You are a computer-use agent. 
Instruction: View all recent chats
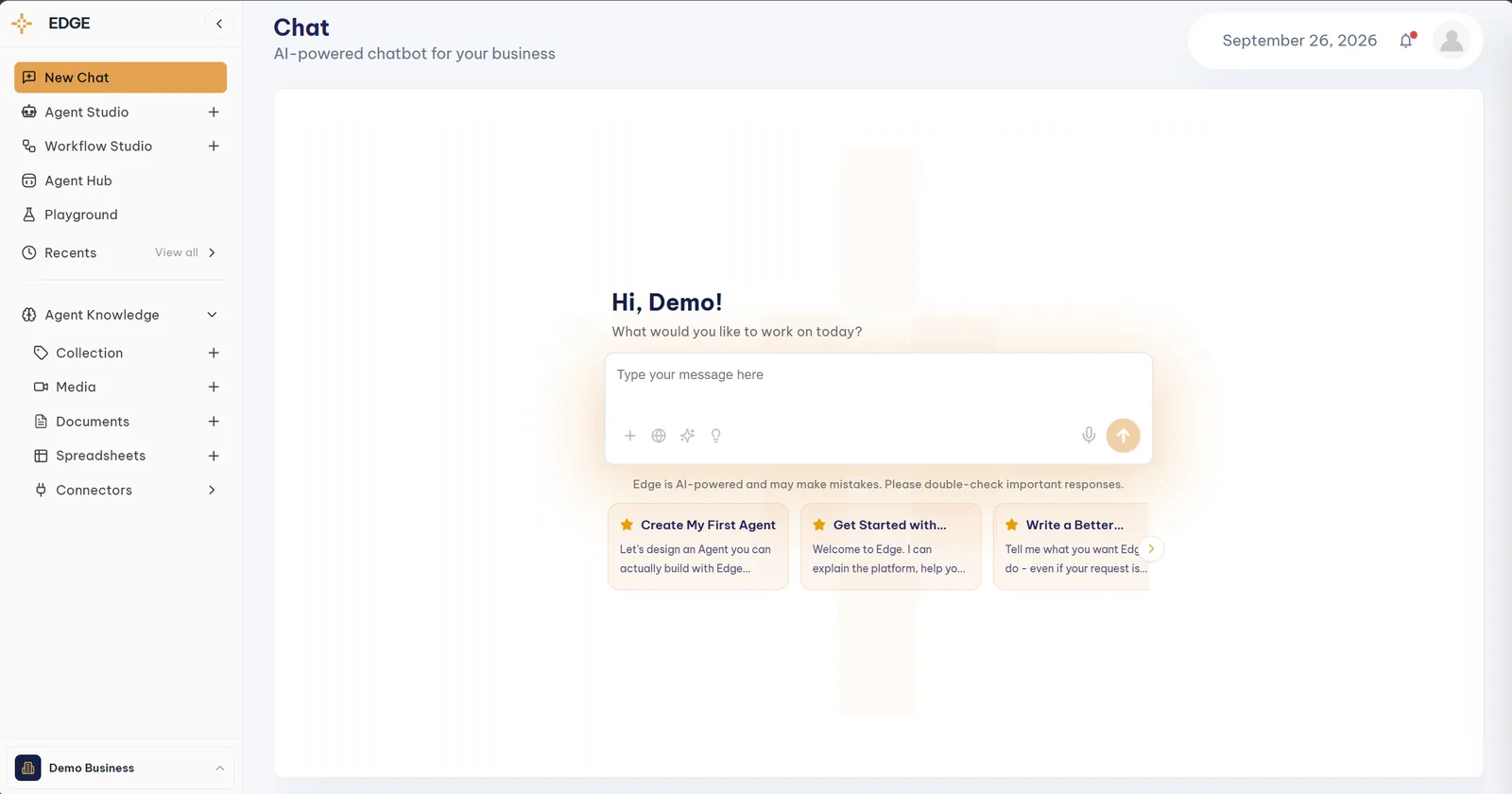tap(177, 252)
